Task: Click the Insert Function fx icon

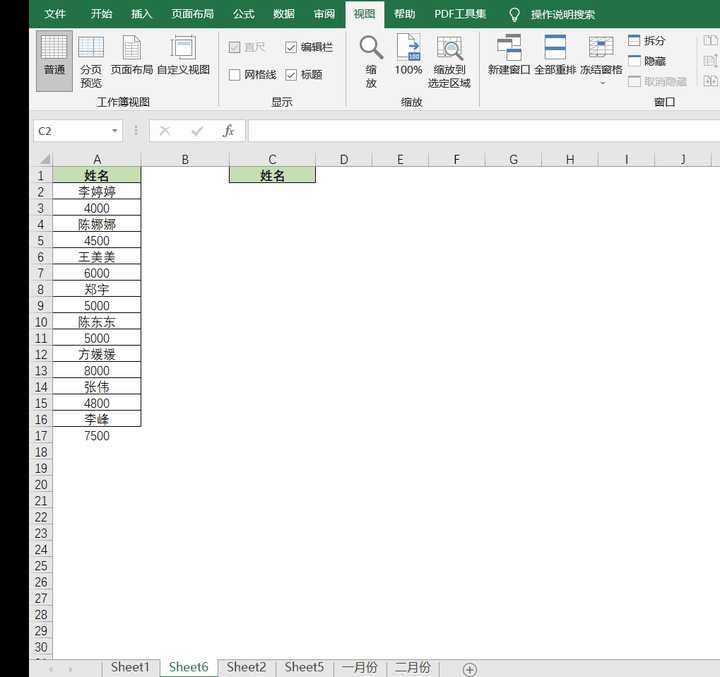Action: 228,131
